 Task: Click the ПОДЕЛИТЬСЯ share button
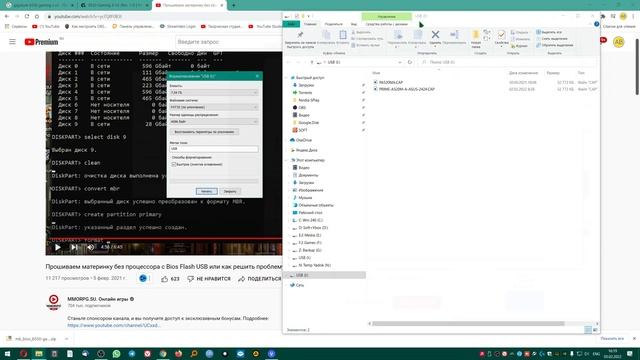[x=260, y=279]
